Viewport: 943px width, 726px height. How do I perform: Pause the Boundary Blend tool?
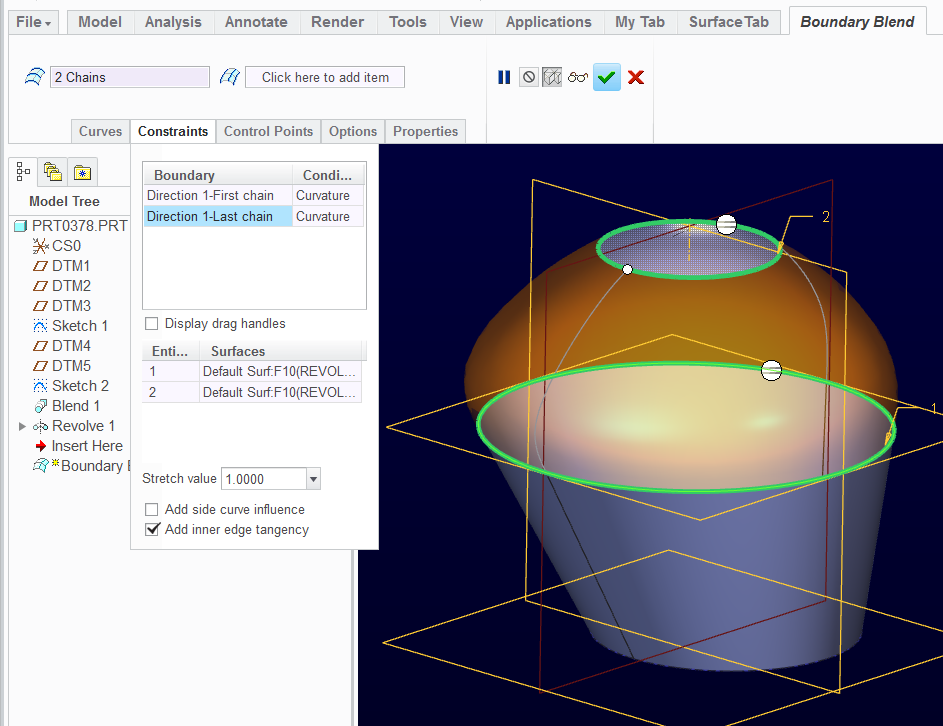[x=504, y=78]
